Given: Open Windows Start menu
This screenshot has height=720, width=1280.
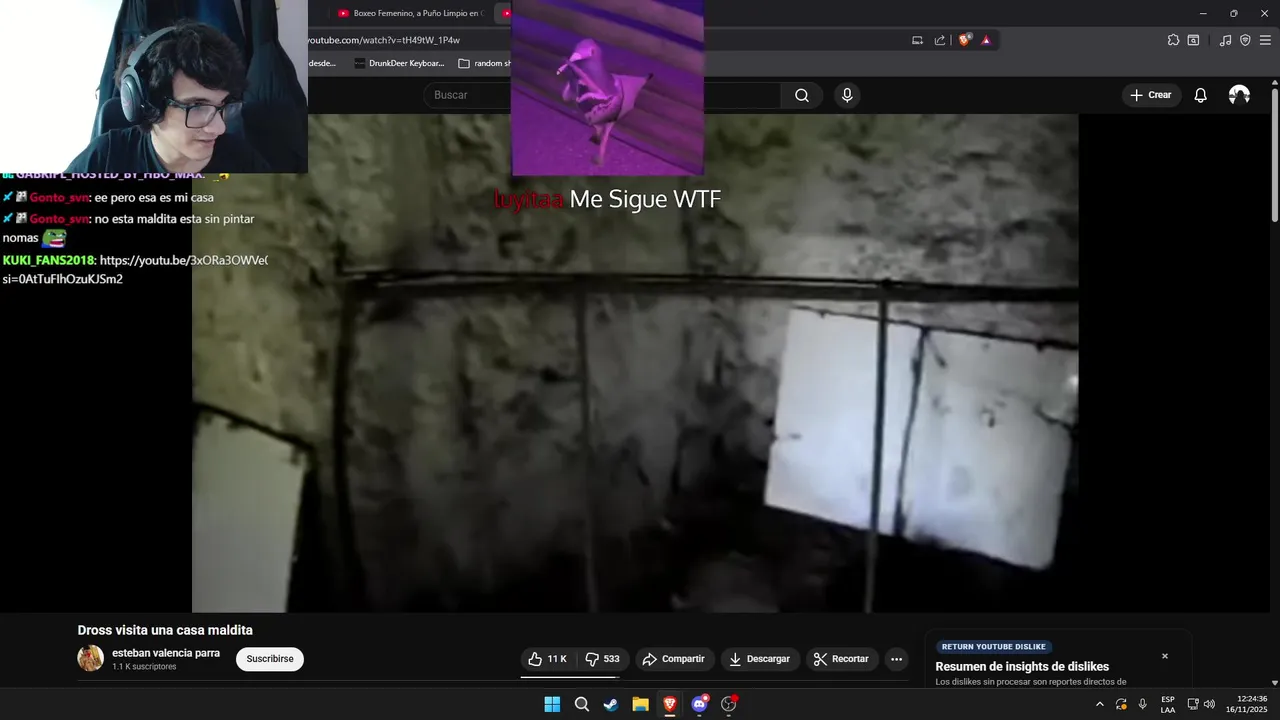Looking at the screenshot, I should 552,704.
